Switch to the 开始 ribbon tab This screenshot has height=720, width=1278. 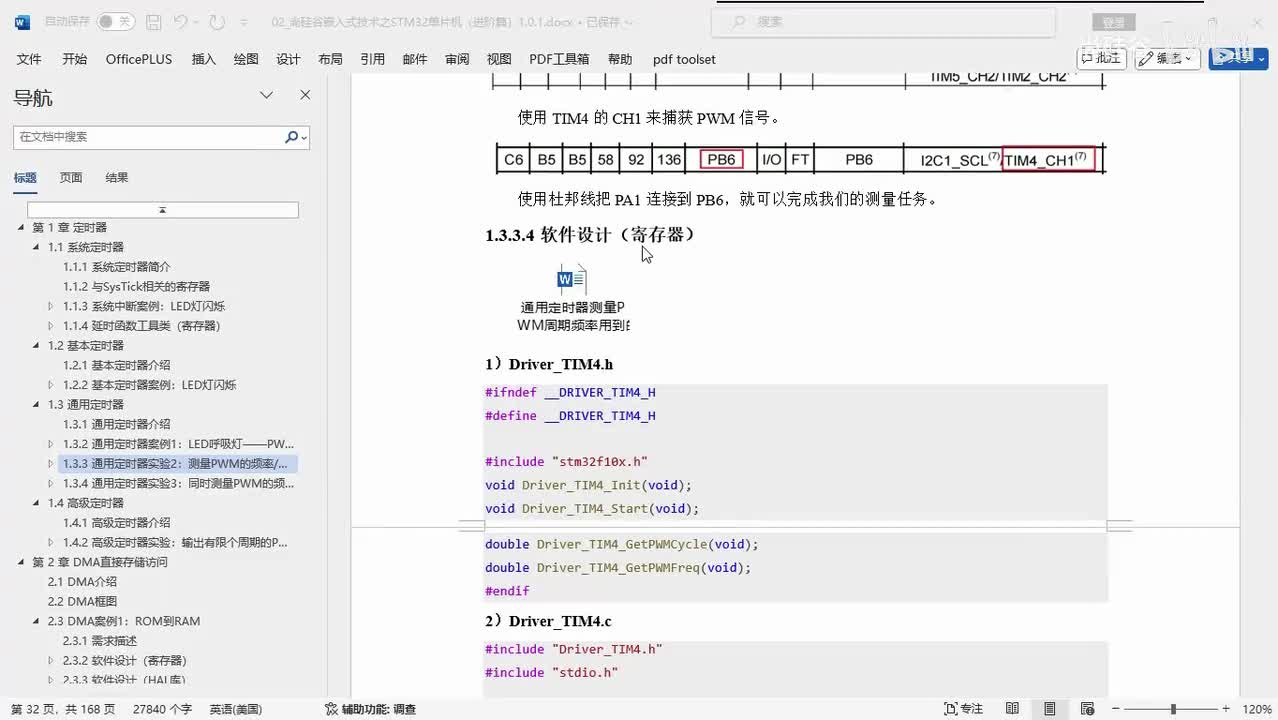tap(75, 59)
